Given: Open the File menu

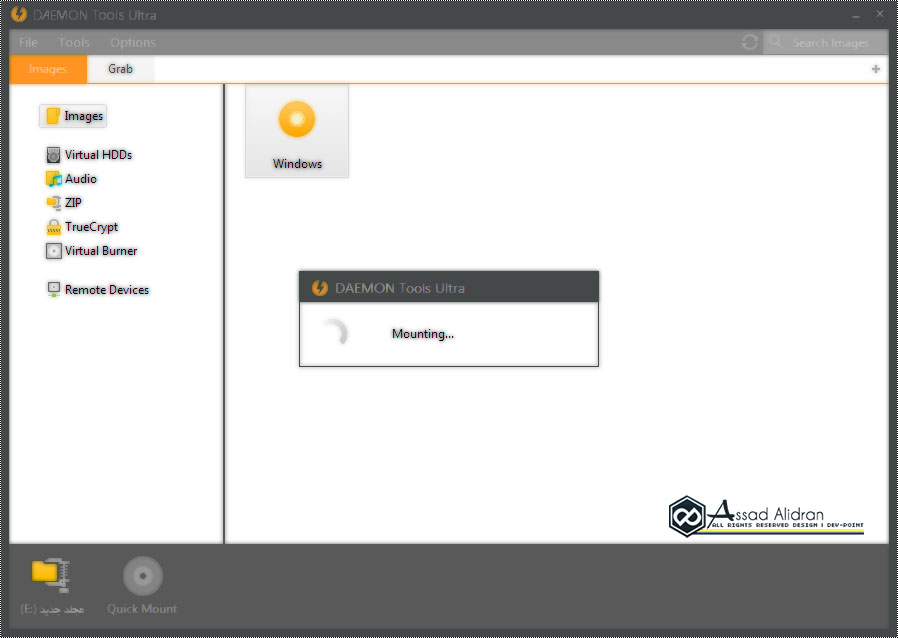Looking at the screenshot, I should tap(28, 42).
